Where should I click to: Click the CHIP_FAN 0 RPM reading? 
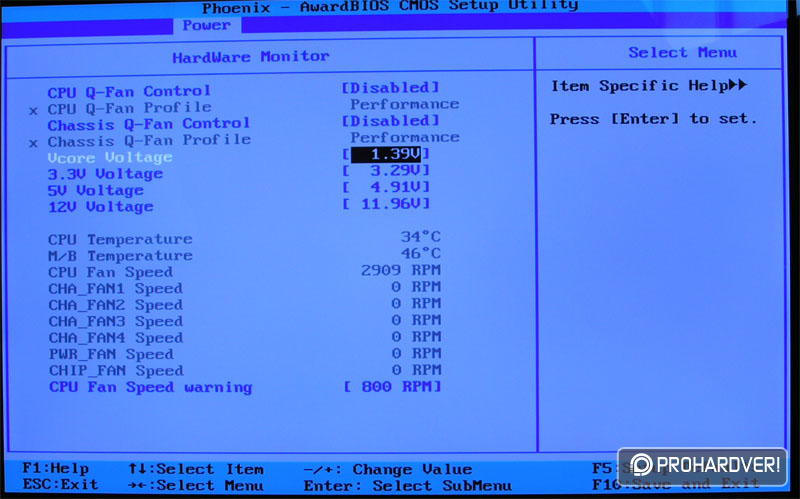(x=416, y=370)
